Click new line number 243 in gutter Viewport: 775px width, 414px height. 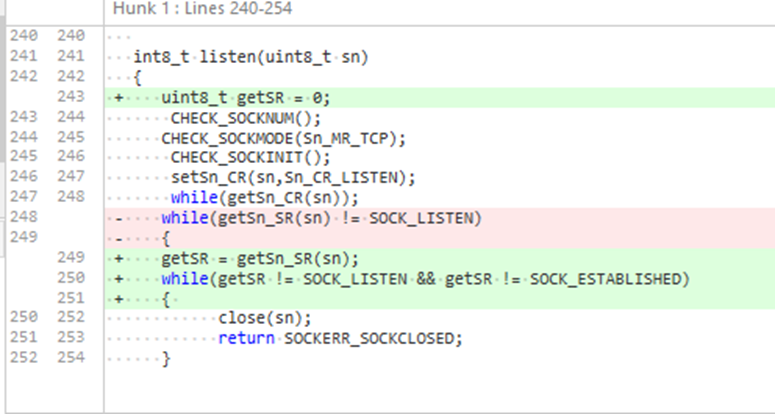[x=71, y=96]
